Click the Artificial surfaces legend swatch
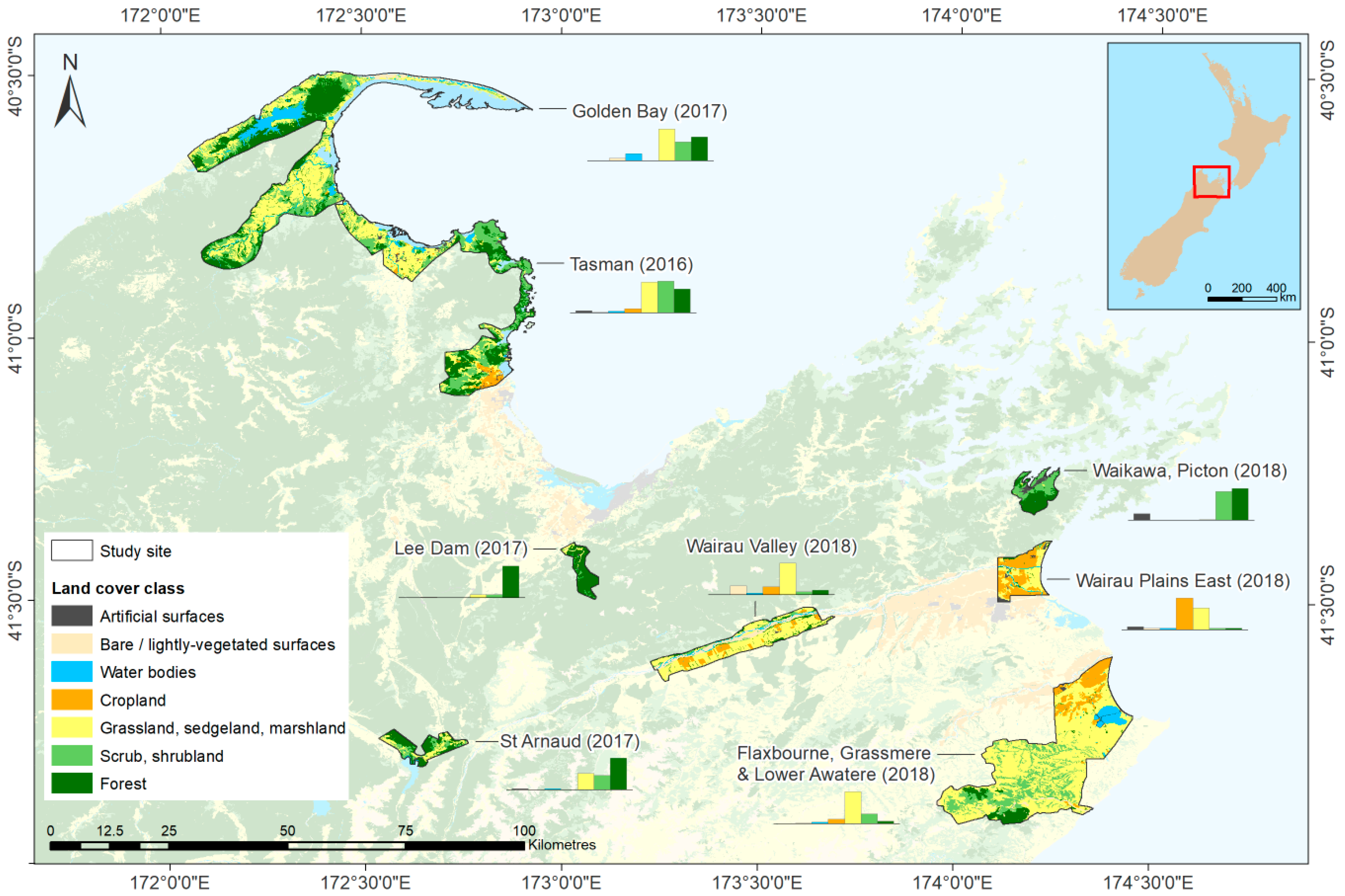This screenshot has width=1345, height=896. point(72,616)
